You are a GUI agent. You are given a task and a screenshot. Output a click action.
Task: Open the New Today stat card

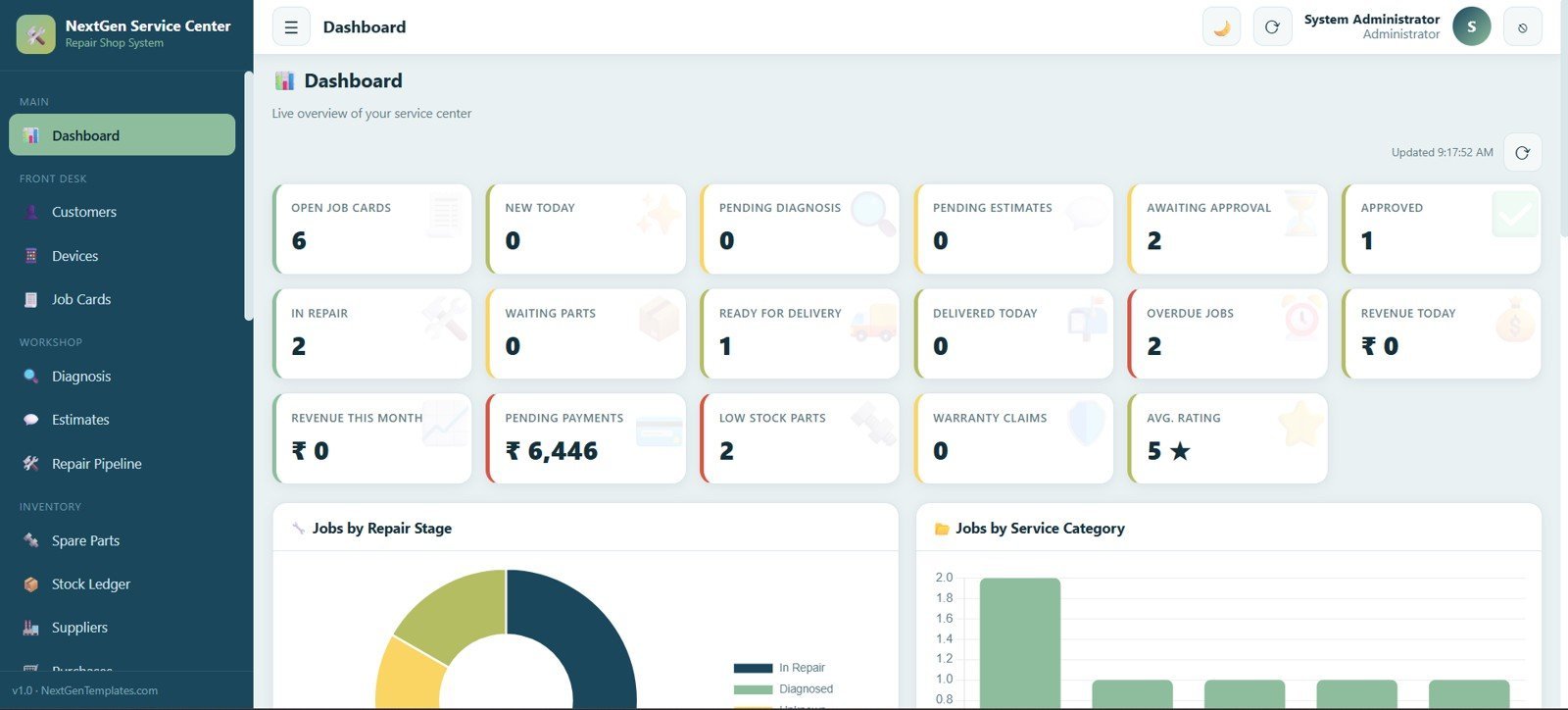pos(586,228)
